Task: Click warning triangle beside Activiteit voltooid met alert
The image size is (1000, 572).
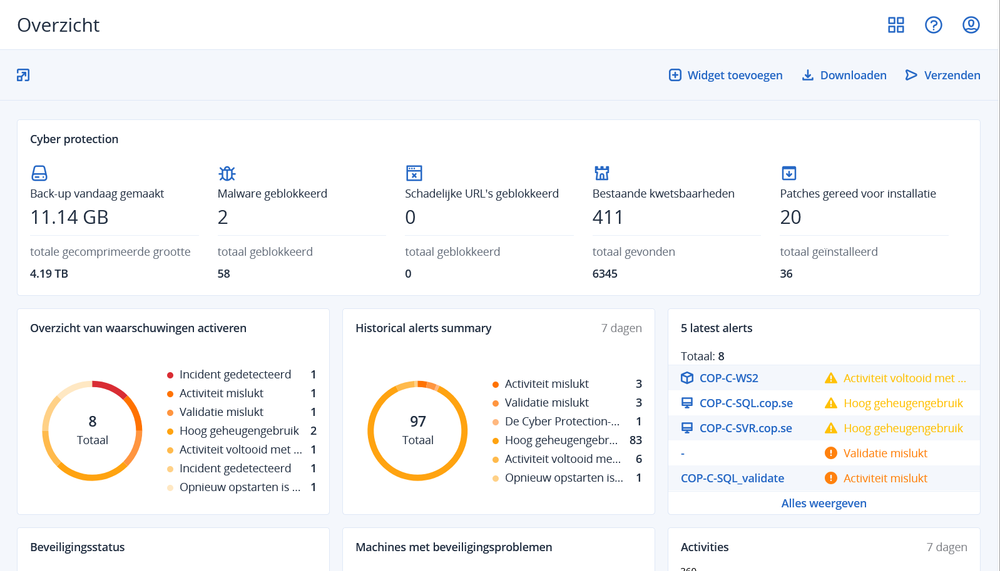Action: pyautogui.click(x=830, y=378)
